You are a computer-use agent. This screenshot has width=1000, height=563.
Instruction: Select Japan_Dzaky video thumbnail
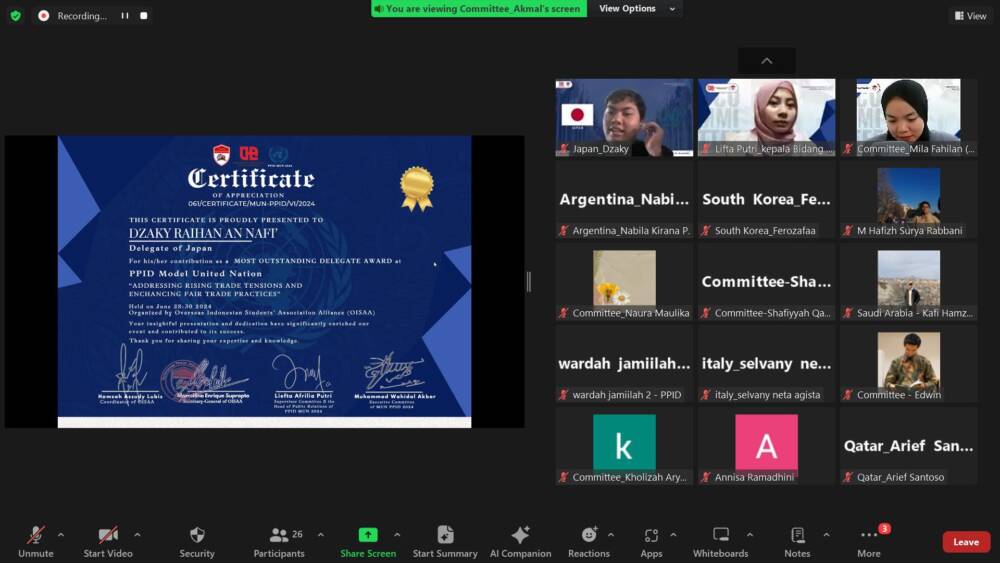click(624, 117)
